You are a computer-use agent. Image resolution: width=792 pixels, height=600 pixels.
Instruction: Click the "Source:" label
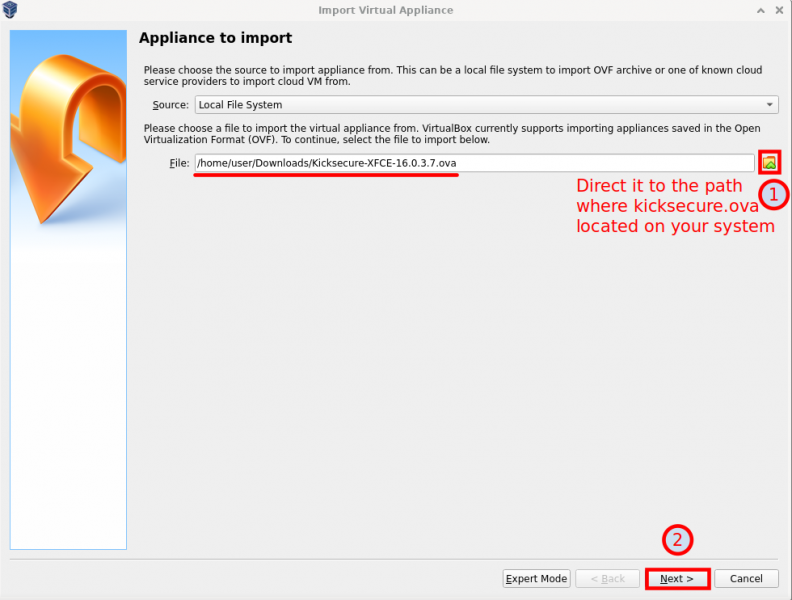point(170,105)
